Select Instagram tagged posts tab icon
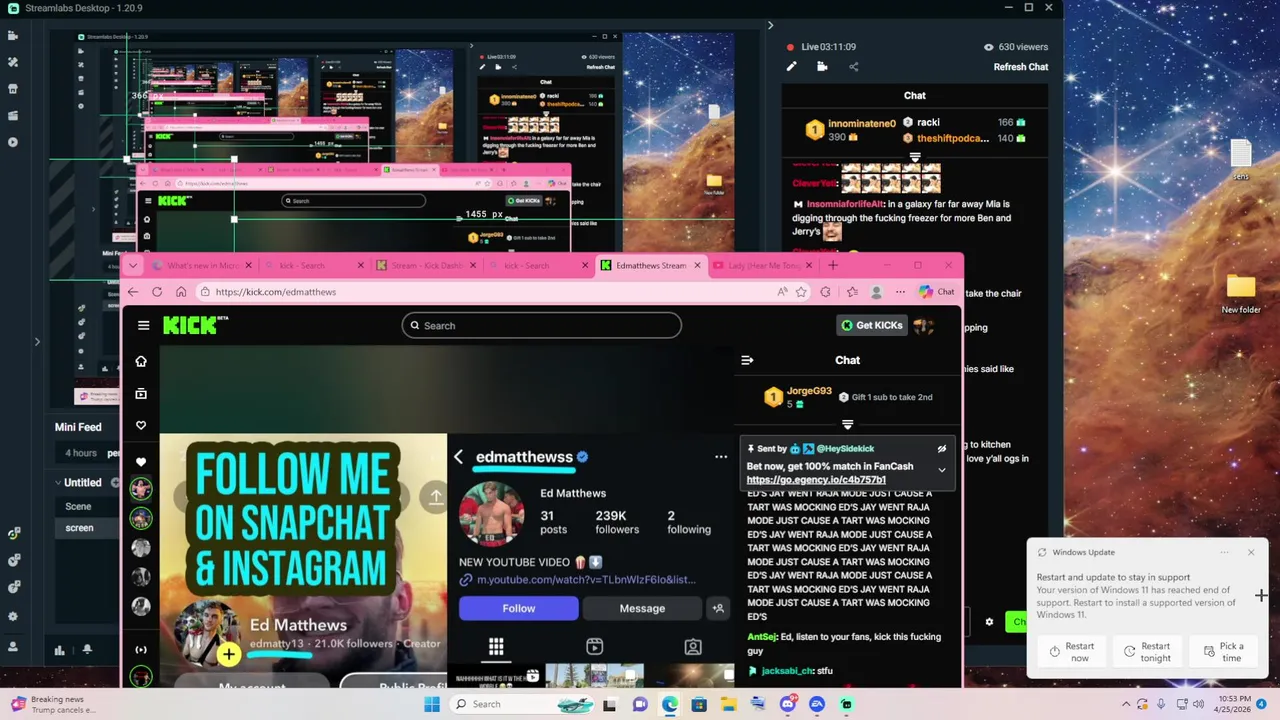The height and width of the screenshot is (720, 1280). (x=693, y=647)
